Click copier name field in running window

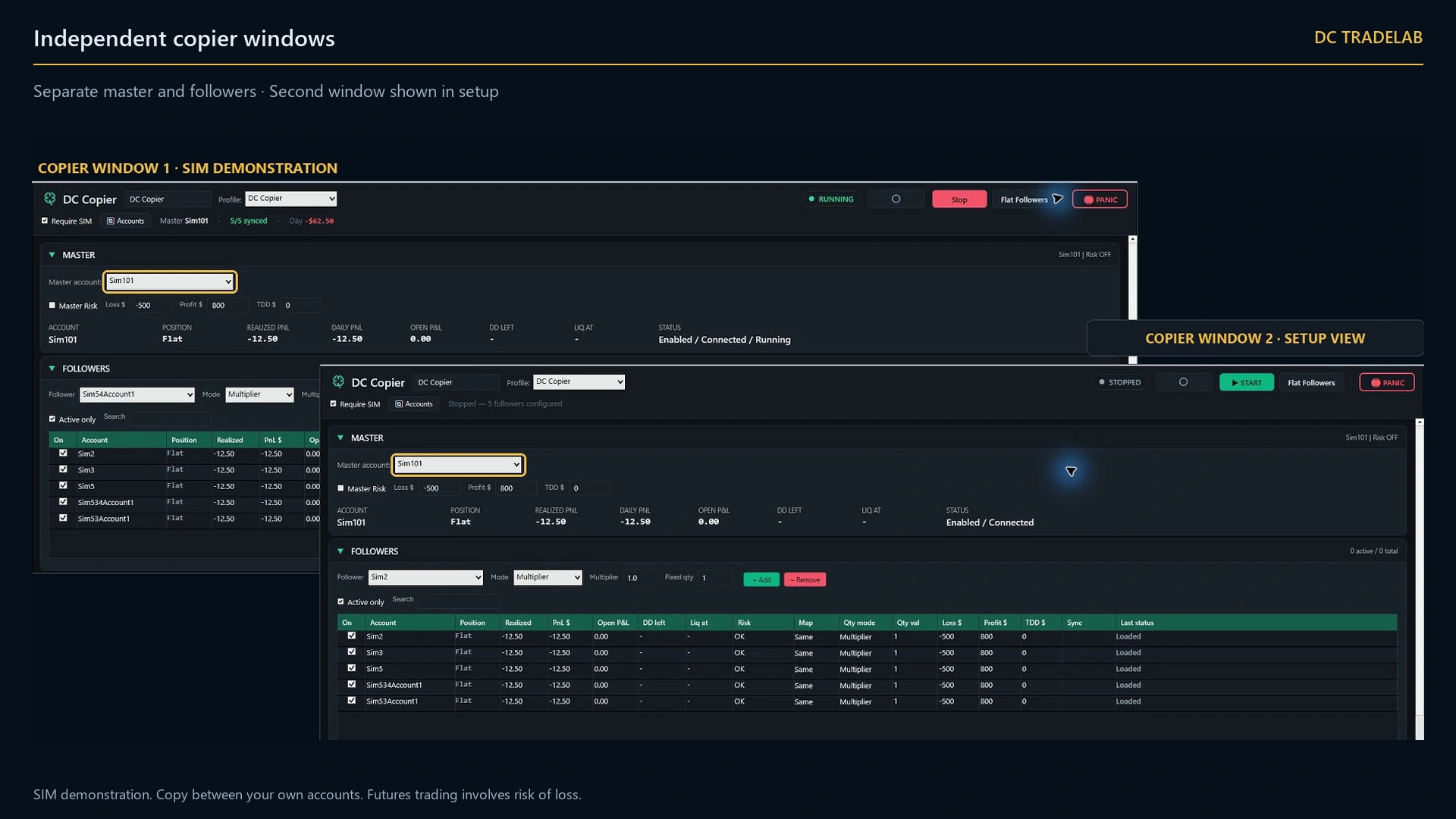click(x=169, y=199)
